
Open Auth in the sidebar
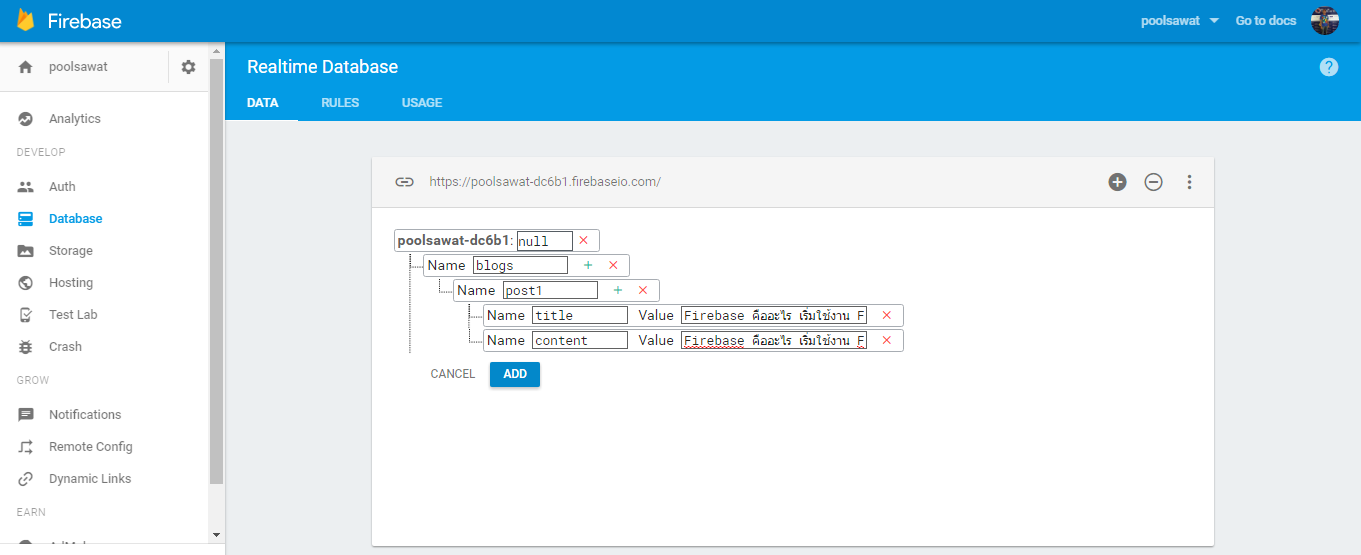coord(62,187)
